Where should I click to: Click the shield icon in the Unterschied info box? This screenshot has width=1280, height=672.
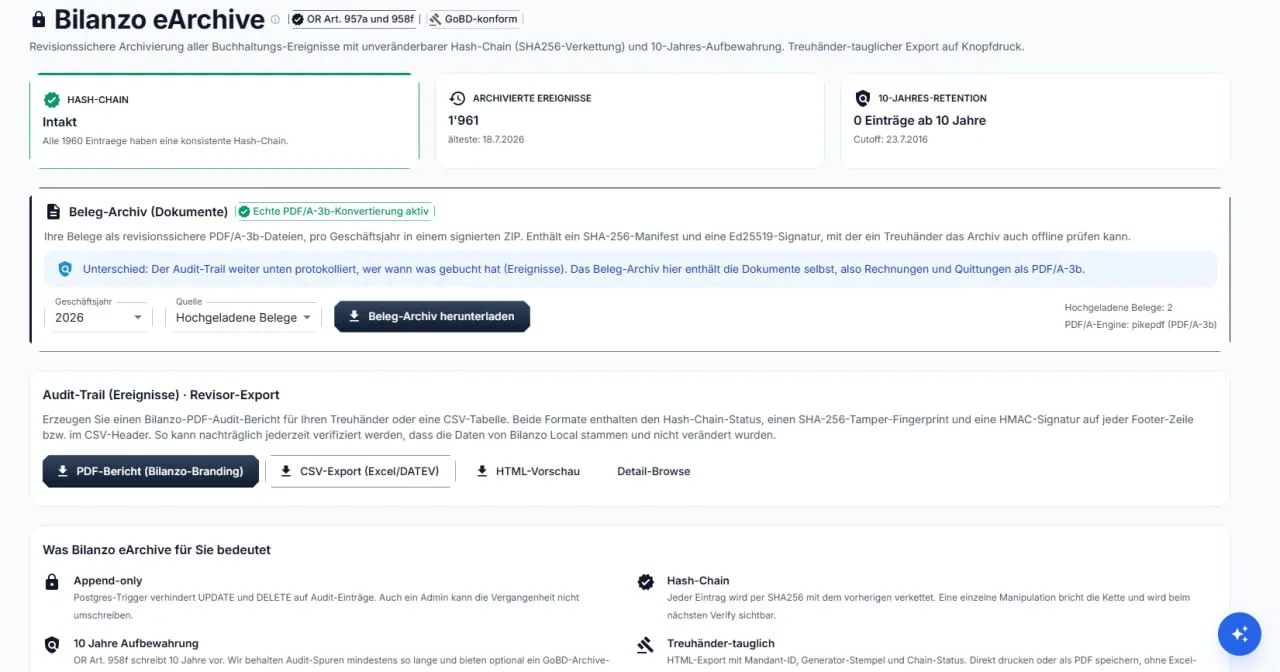point(65,269)
